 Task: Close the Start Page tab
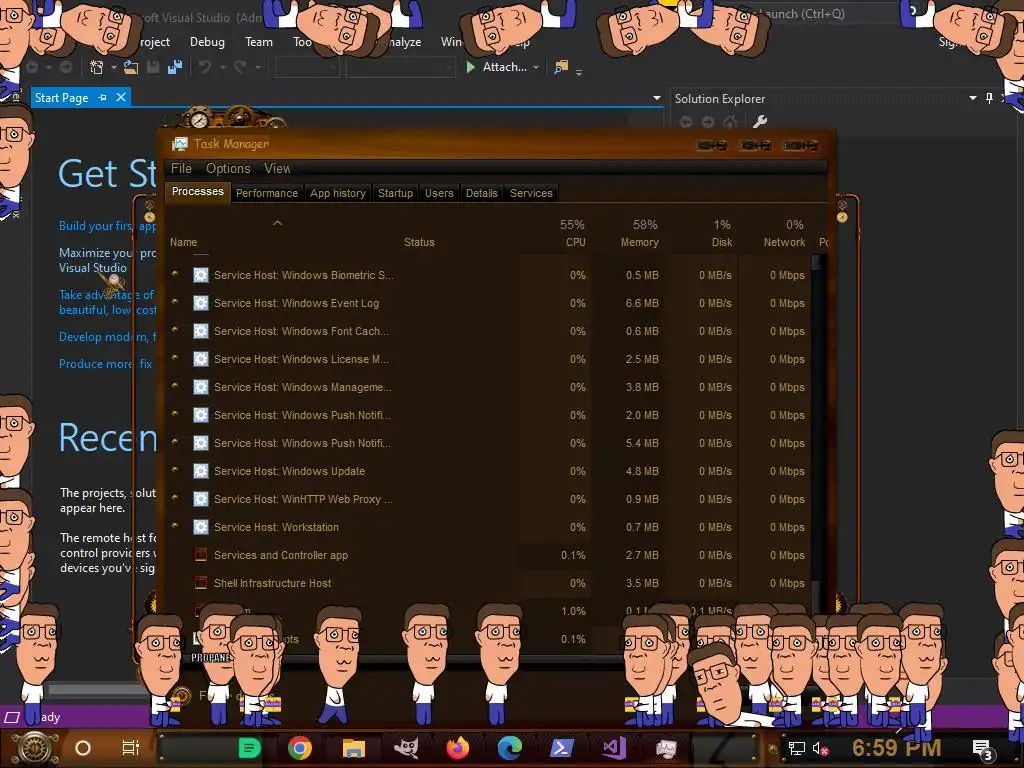121,97
